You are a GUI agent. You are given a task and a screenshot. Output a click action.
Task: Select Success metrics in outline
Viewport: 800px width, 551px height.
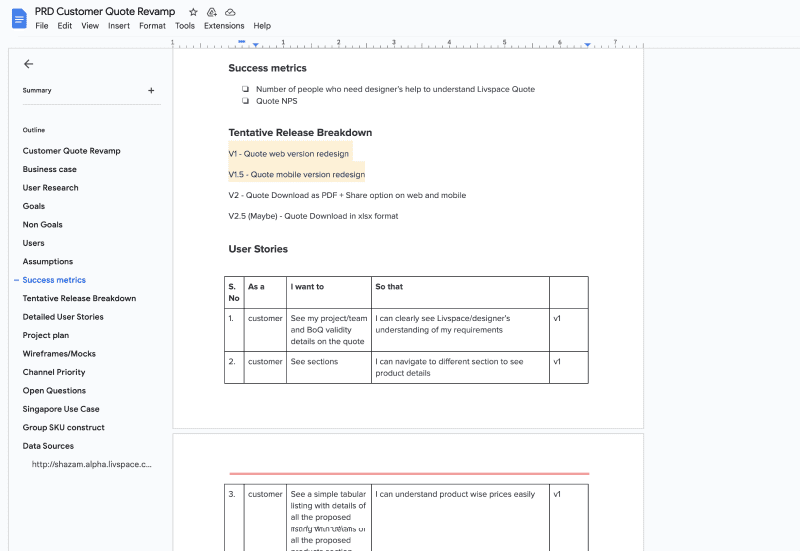pos(54,280)
